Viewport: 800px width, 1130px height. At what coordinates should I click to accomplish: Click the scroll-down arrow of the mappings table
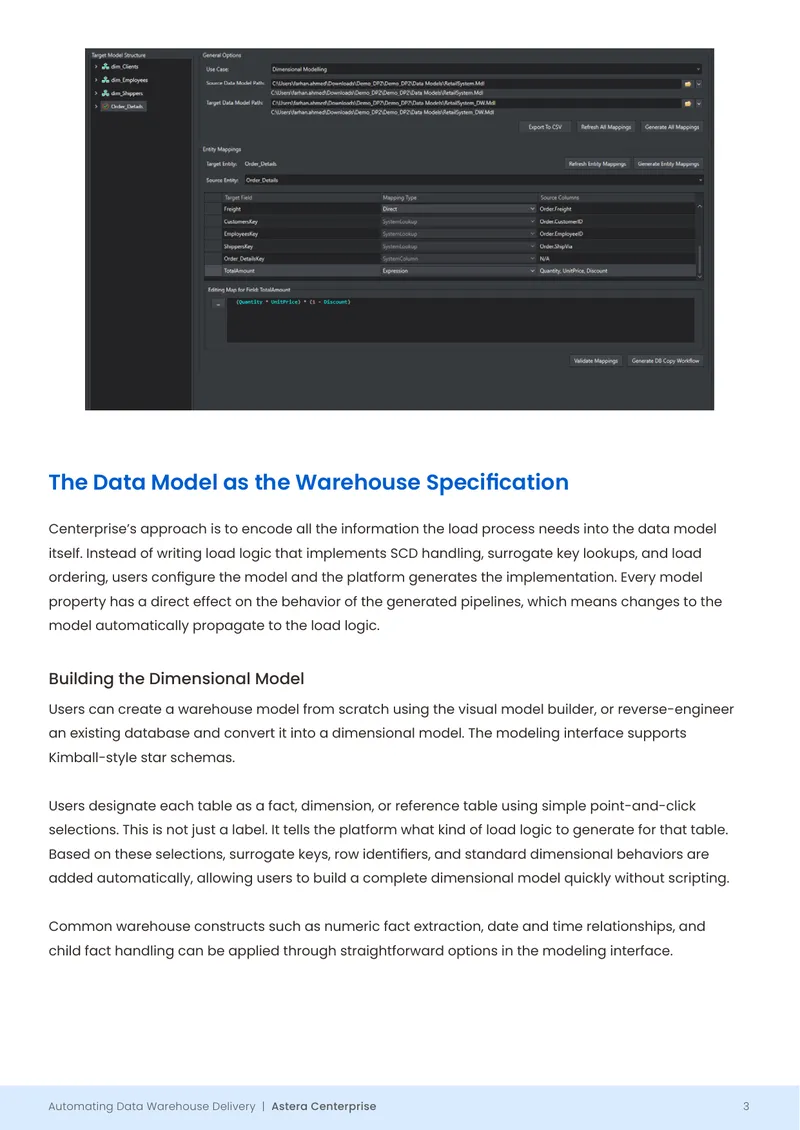(699, 275)
